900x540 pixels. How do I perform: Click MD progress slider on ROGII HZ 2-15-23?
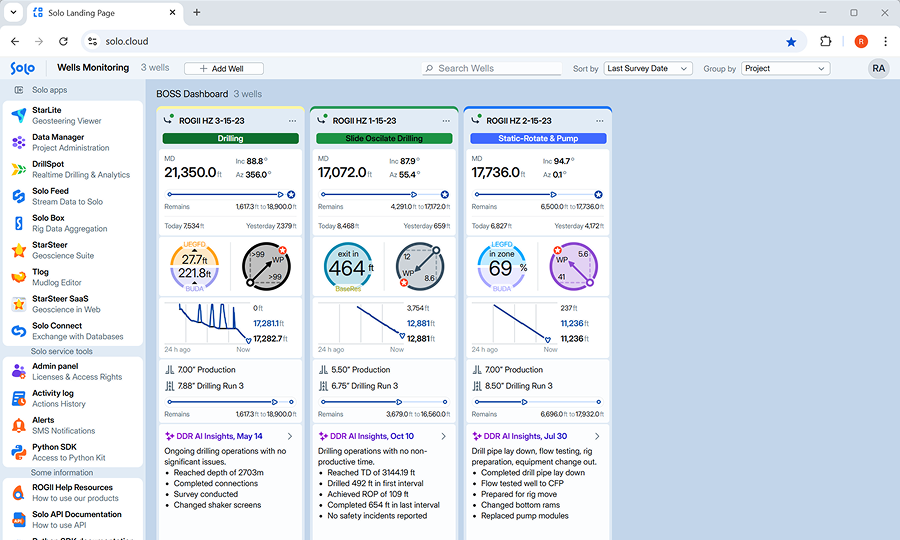pyautogui.click(x=538, y=195)
